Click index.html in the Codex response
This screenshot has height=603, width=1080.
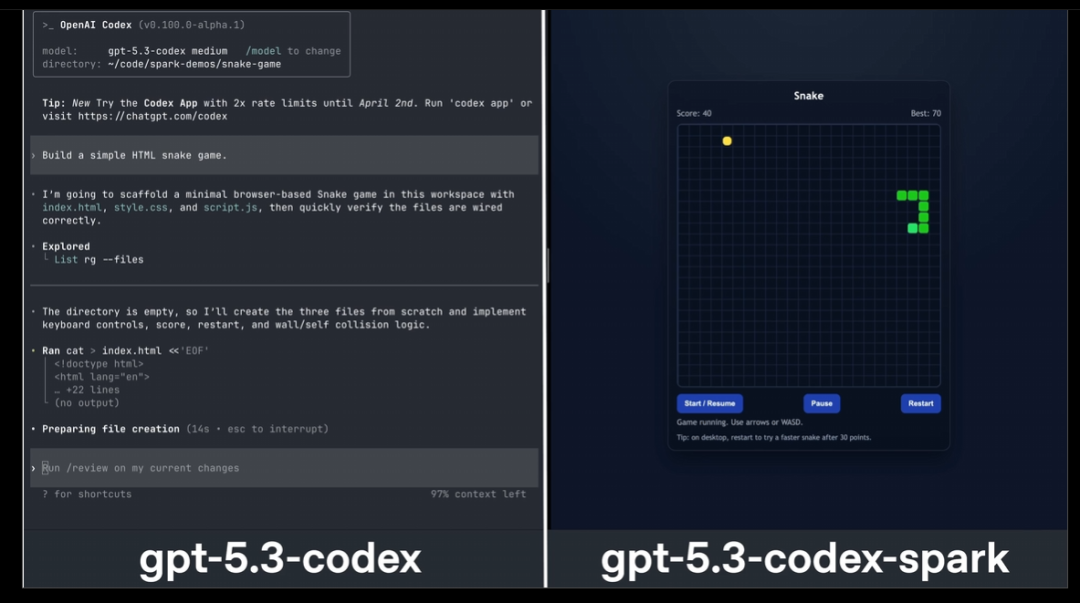click(x=72, y=207)
